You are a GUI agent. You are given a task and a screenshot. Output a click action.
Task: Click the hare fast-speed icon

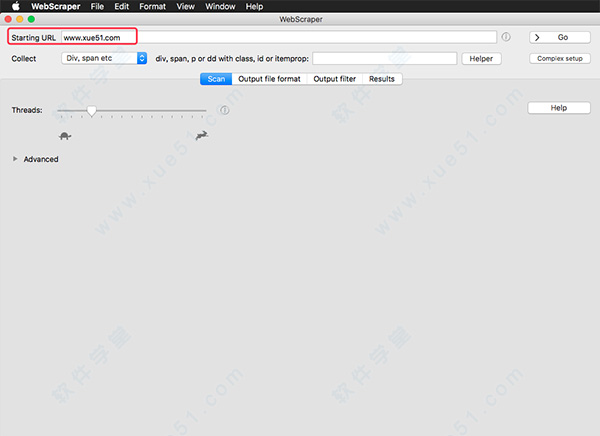(202, 135)
